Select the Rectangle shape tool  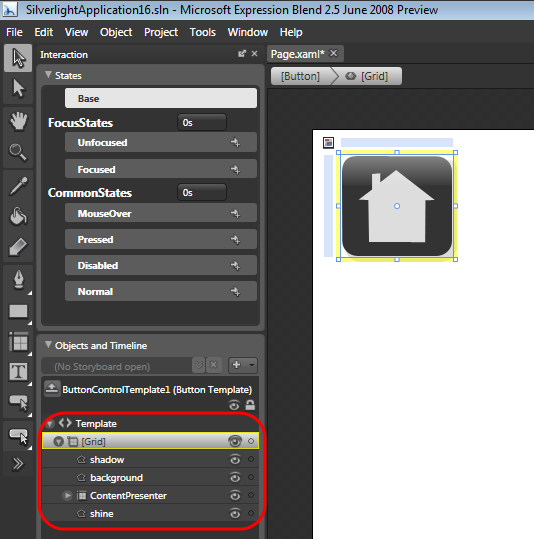click(x=18, y=311)
